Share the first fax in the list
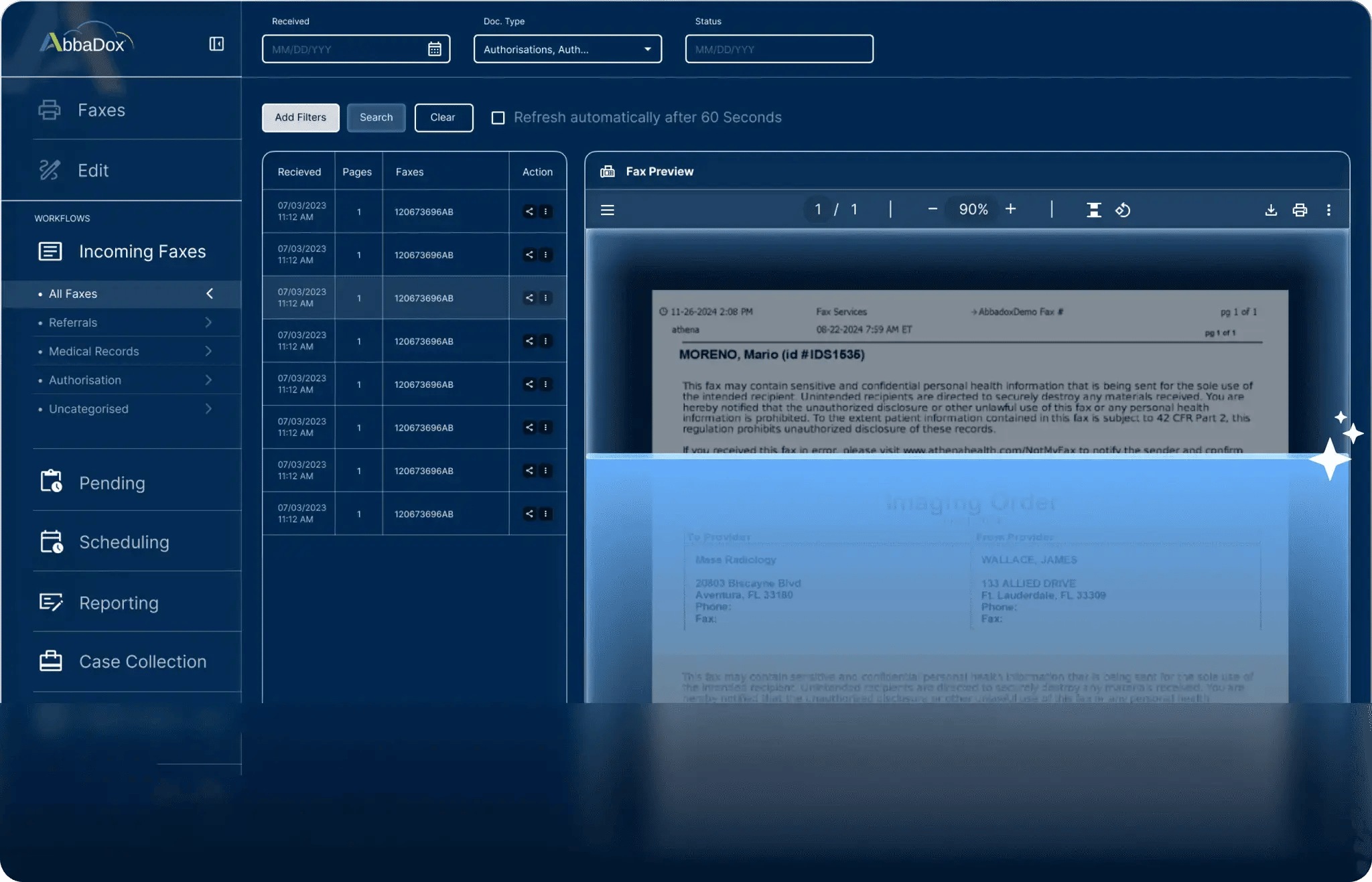Screen dimensions: 1372x882 (x=529, y=212)
